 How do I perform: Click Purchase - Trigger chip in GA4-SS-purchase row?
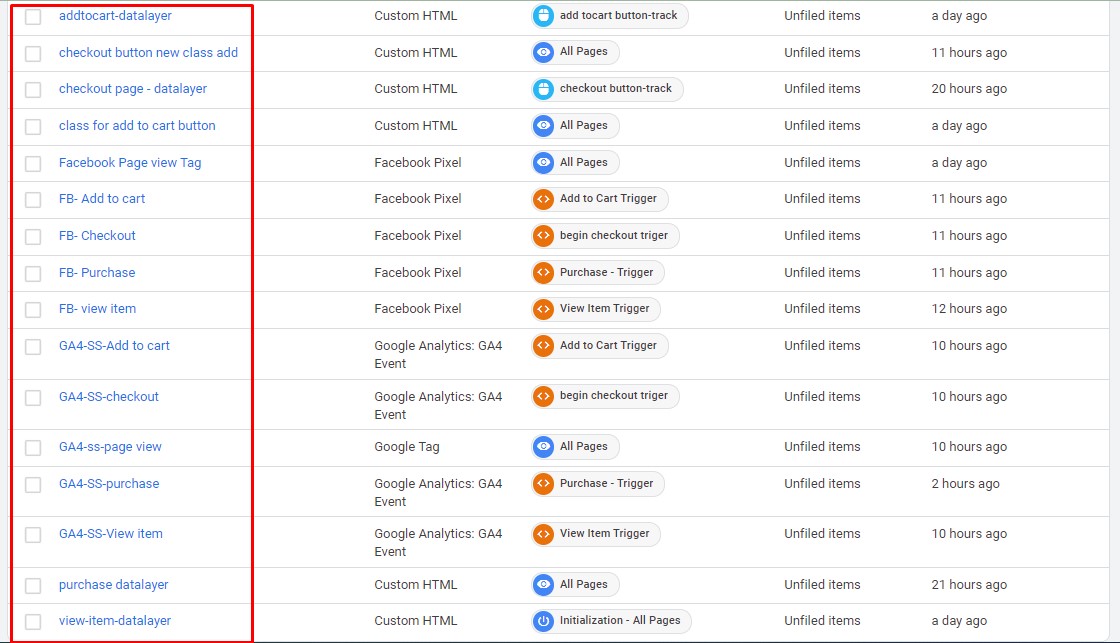606,484
